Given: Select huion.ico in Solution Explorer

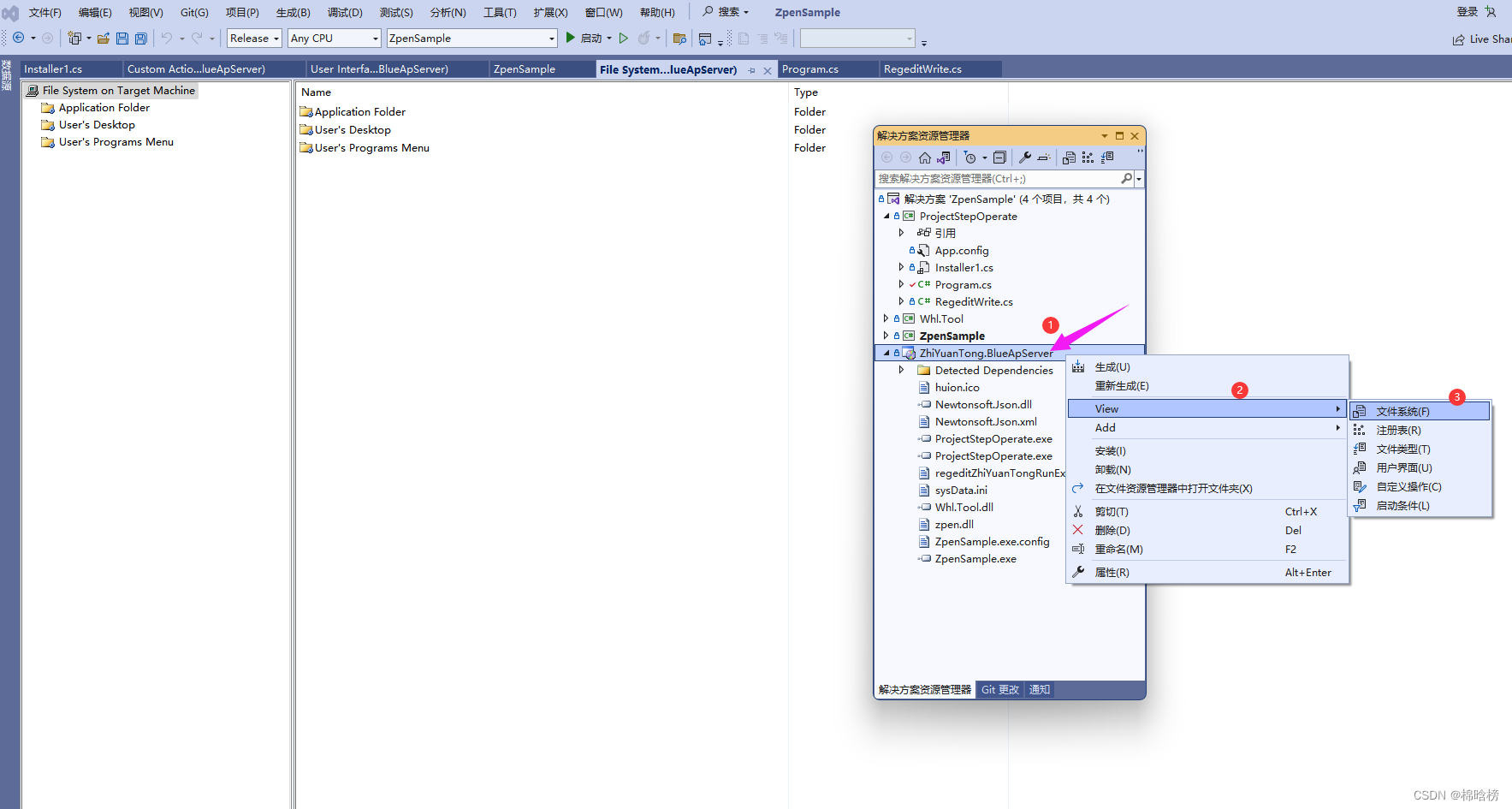Looking at the screenshot, I should pos(957,387).
